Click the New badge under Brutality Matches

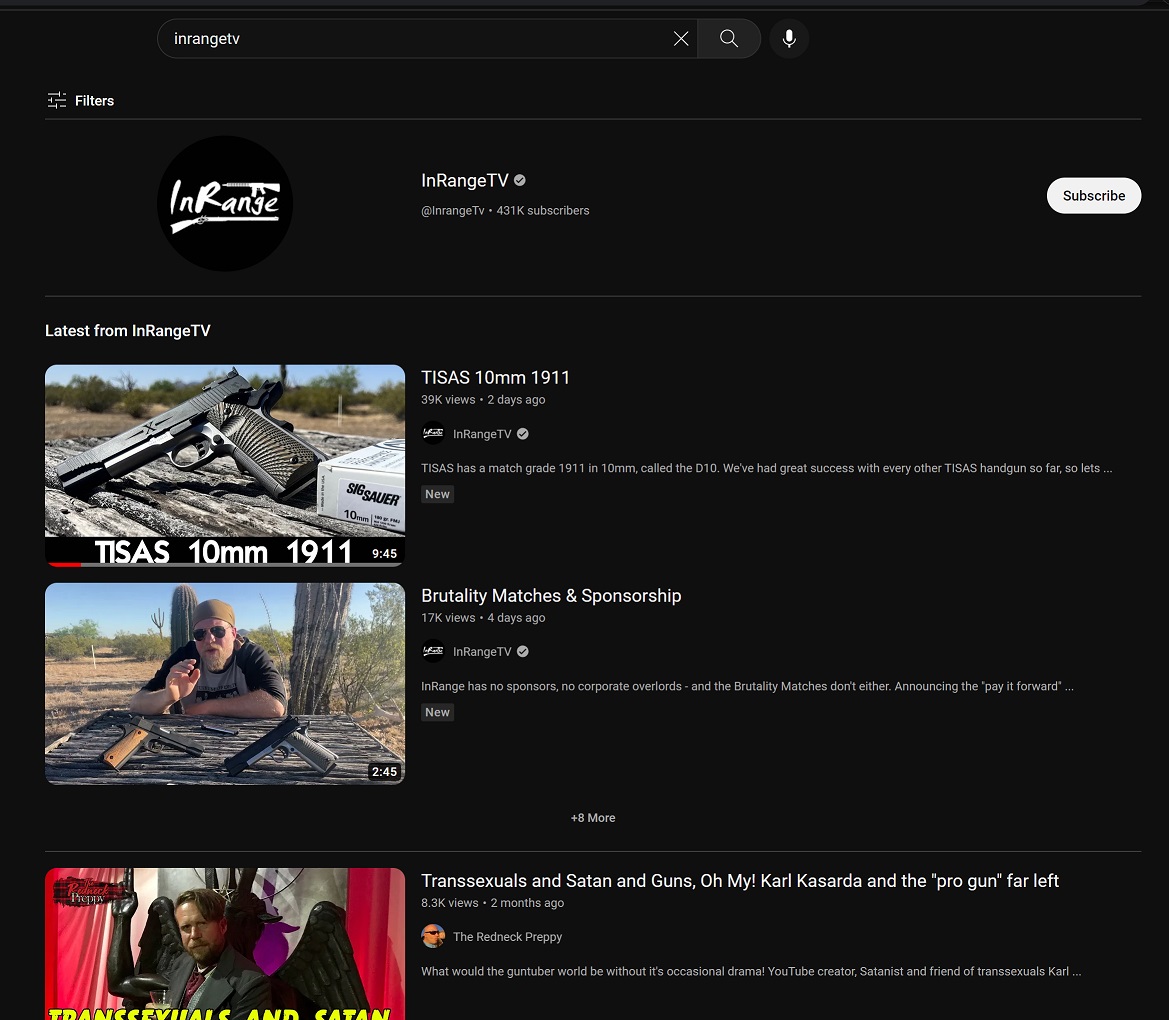[438, 713]
